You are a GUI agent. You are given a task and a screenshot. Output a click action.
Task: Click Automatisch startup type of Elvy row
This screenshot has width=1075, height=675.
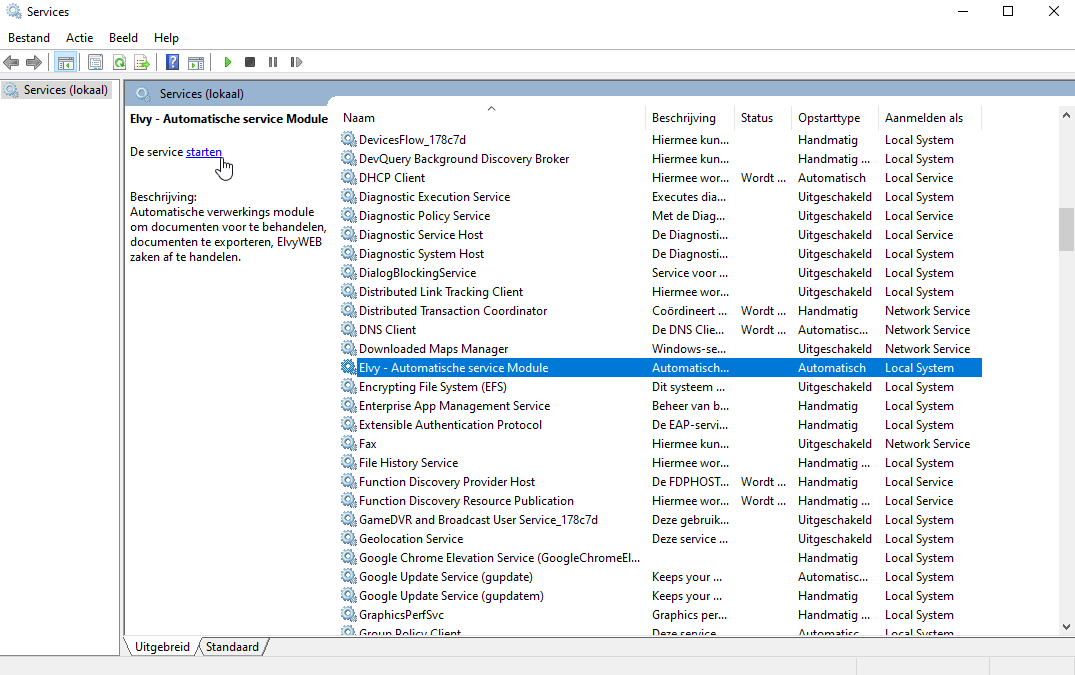point(832,368)
